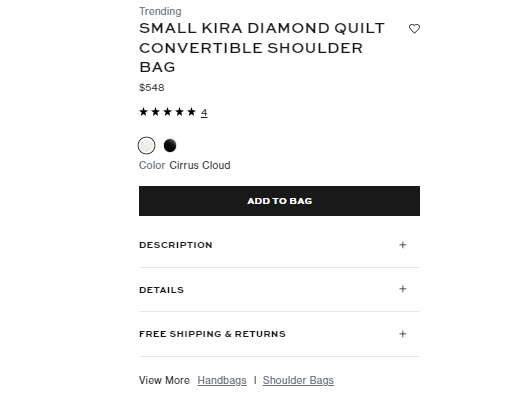The width and height of the screenshot is (523, 397).
Task: Click the plus icon beside Details
Action: [403, 289]
